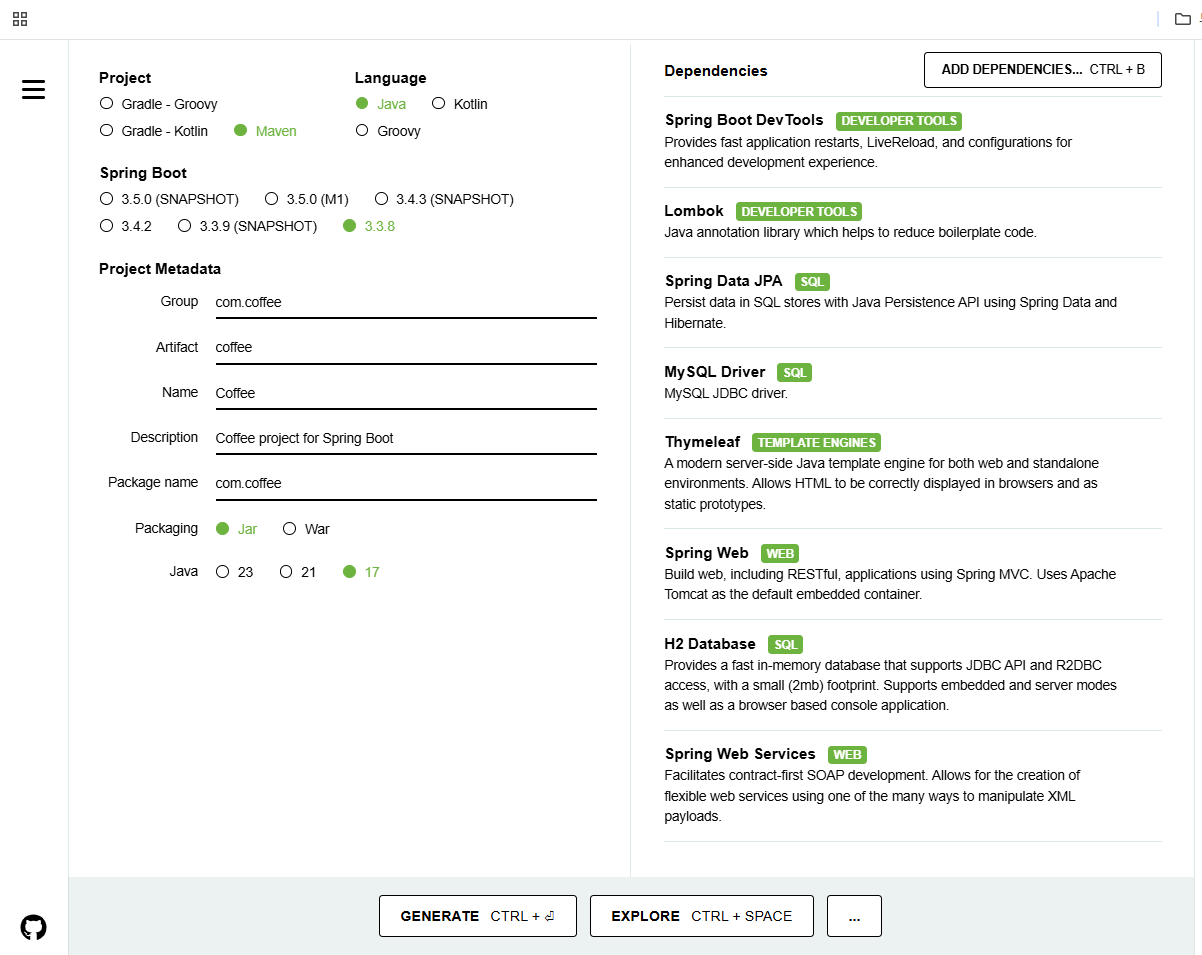Click TEMPLATE ENGINES tag beside Thymeleaf
Viewport: 1202px width, 955px height.
point(816,443)
